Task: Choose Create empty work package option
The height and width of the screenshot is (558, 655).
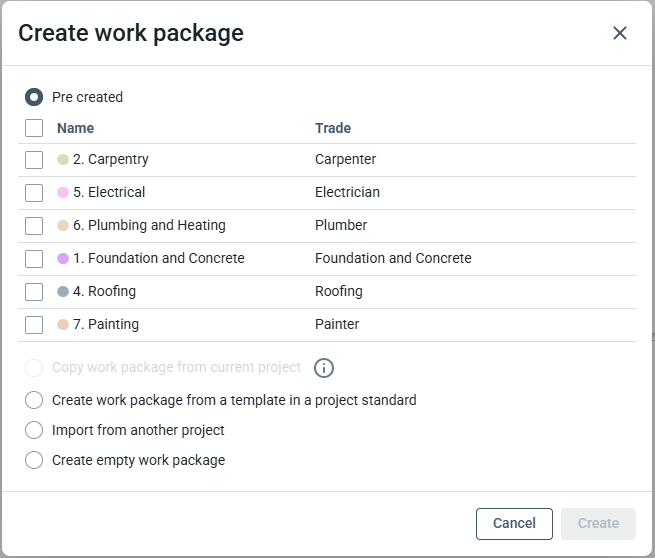Action: [34, 460]
